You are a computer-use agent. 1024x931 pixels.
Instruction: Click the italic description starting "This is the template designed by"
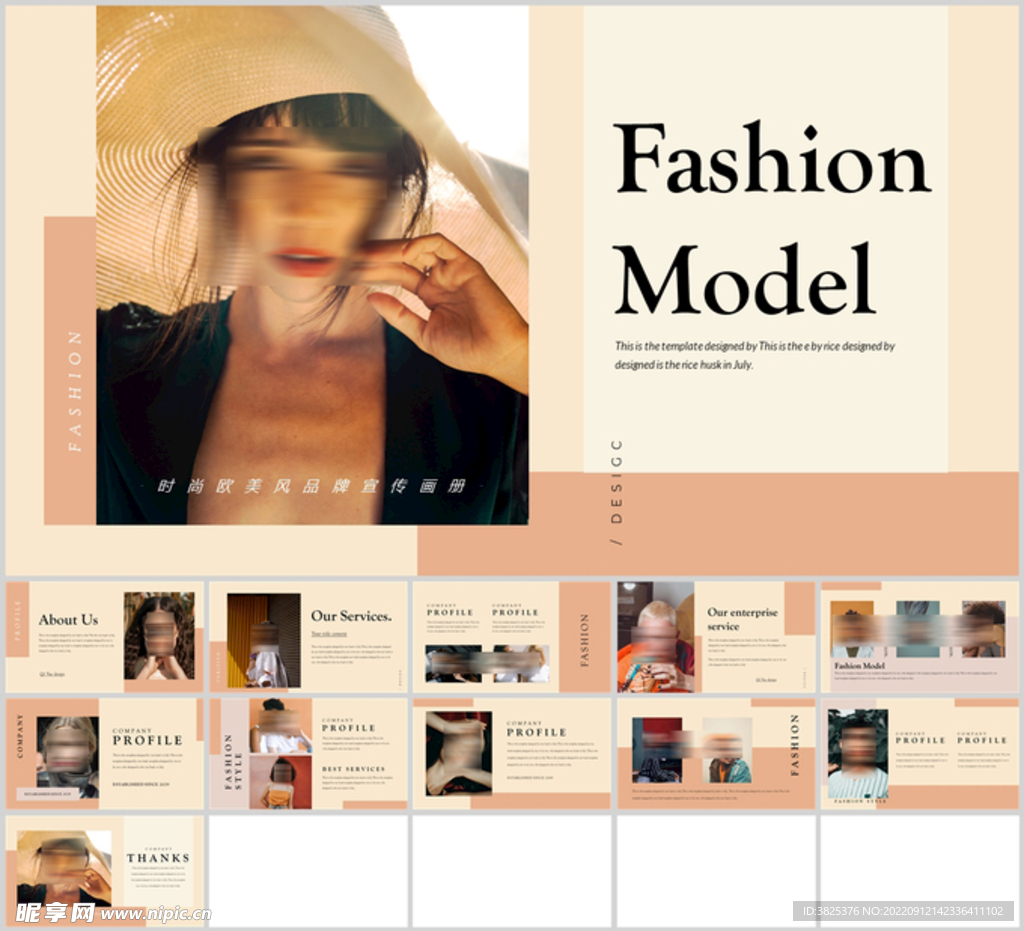point(754,355)
